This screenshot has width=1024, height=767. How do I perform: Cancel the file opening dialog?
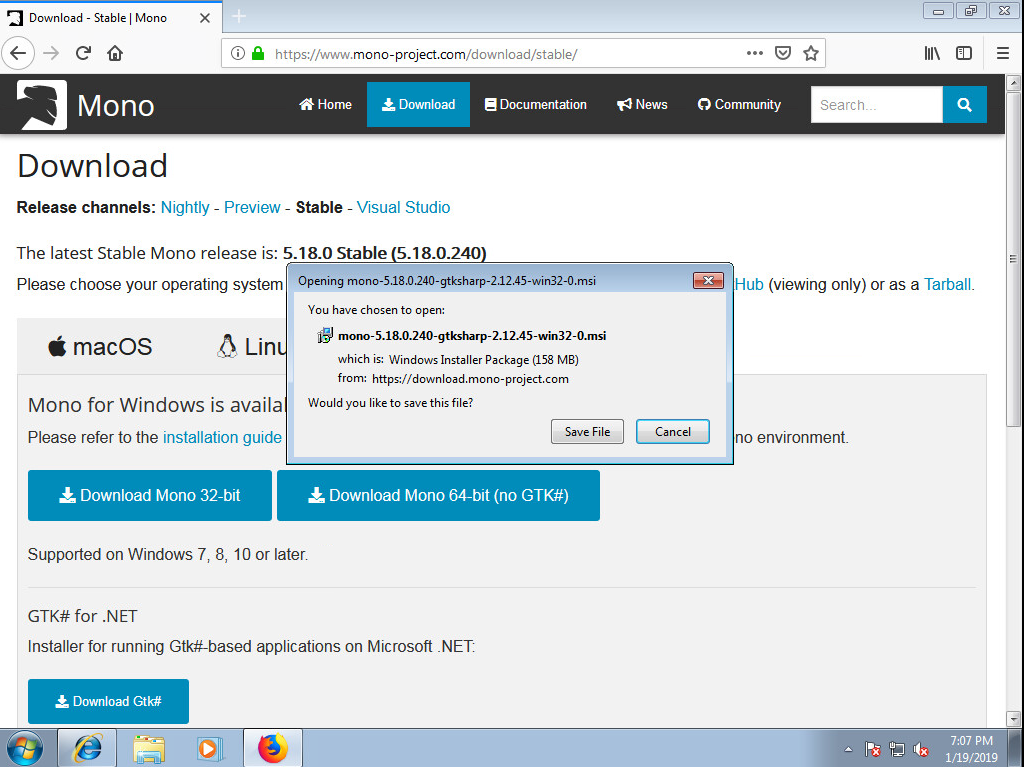[x=673, y=431]
